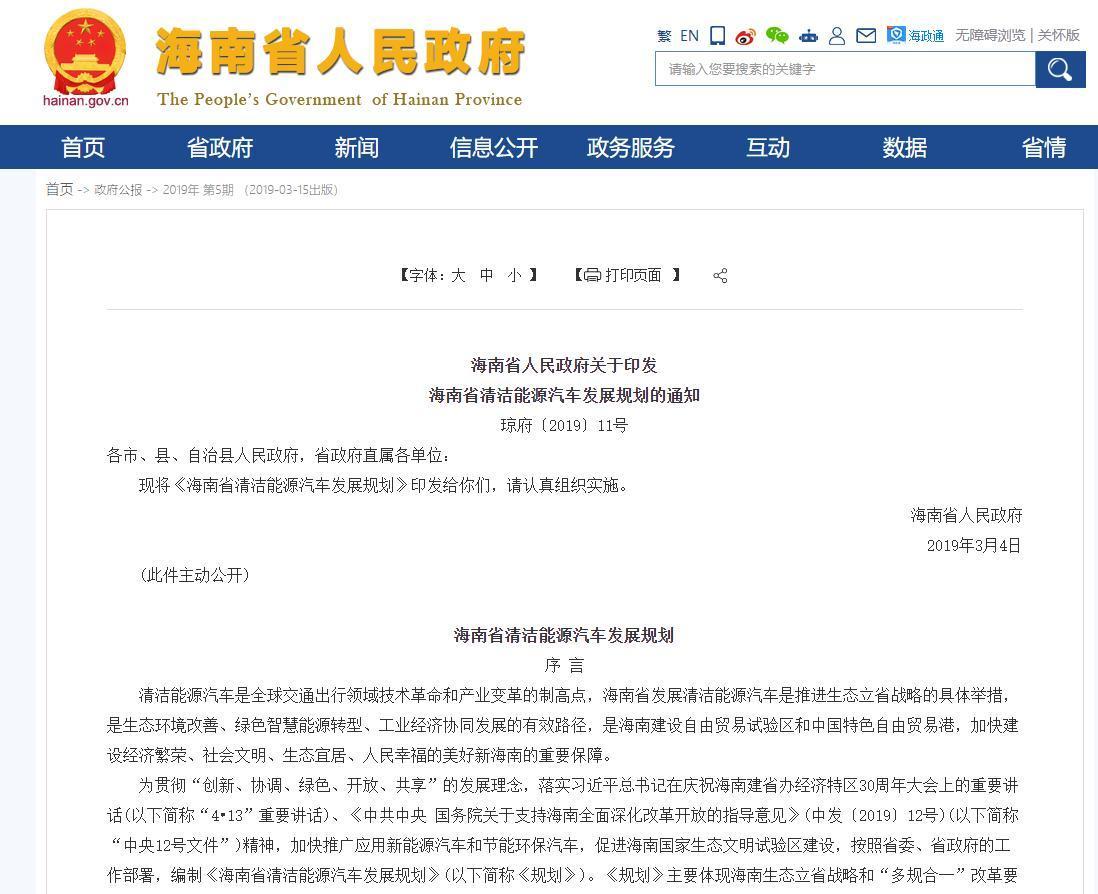
Task: Open the 海政通 service link
Action: point(915,35)
